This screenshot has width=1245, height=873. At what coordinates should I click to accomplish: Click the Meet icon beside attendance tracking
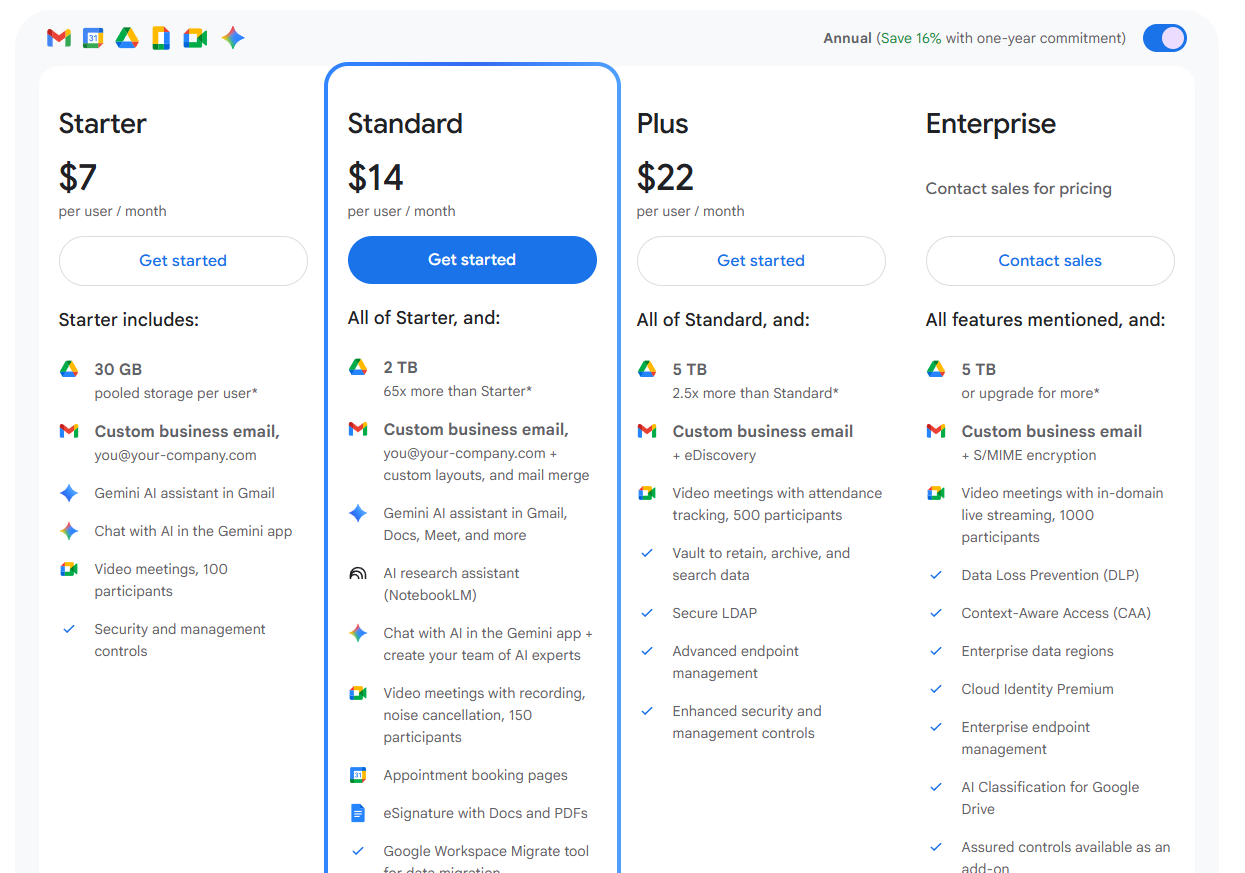647,493
